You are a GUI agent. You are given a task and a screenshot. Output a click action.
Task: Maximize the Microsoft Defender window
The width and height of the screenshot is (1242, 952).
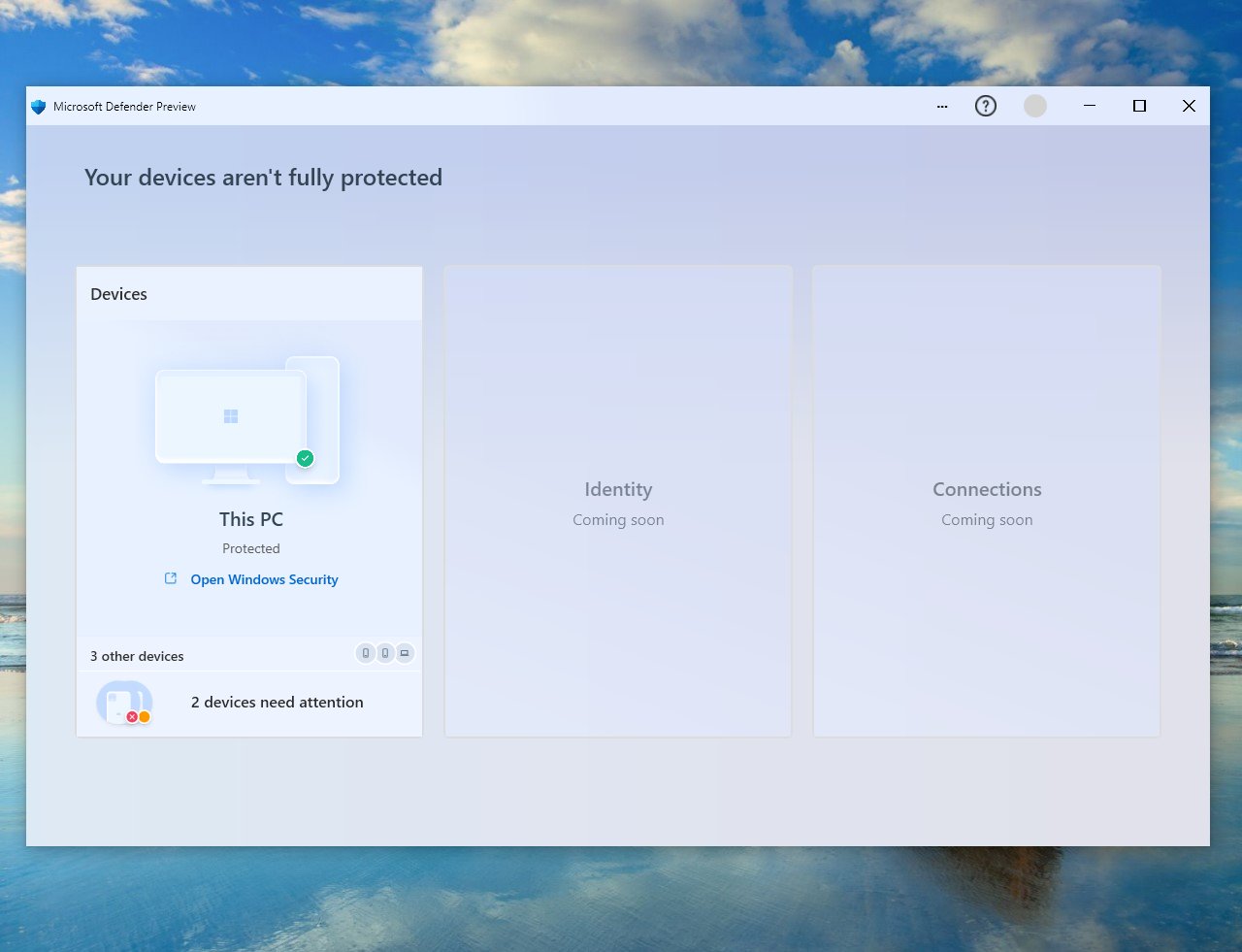1139,106
